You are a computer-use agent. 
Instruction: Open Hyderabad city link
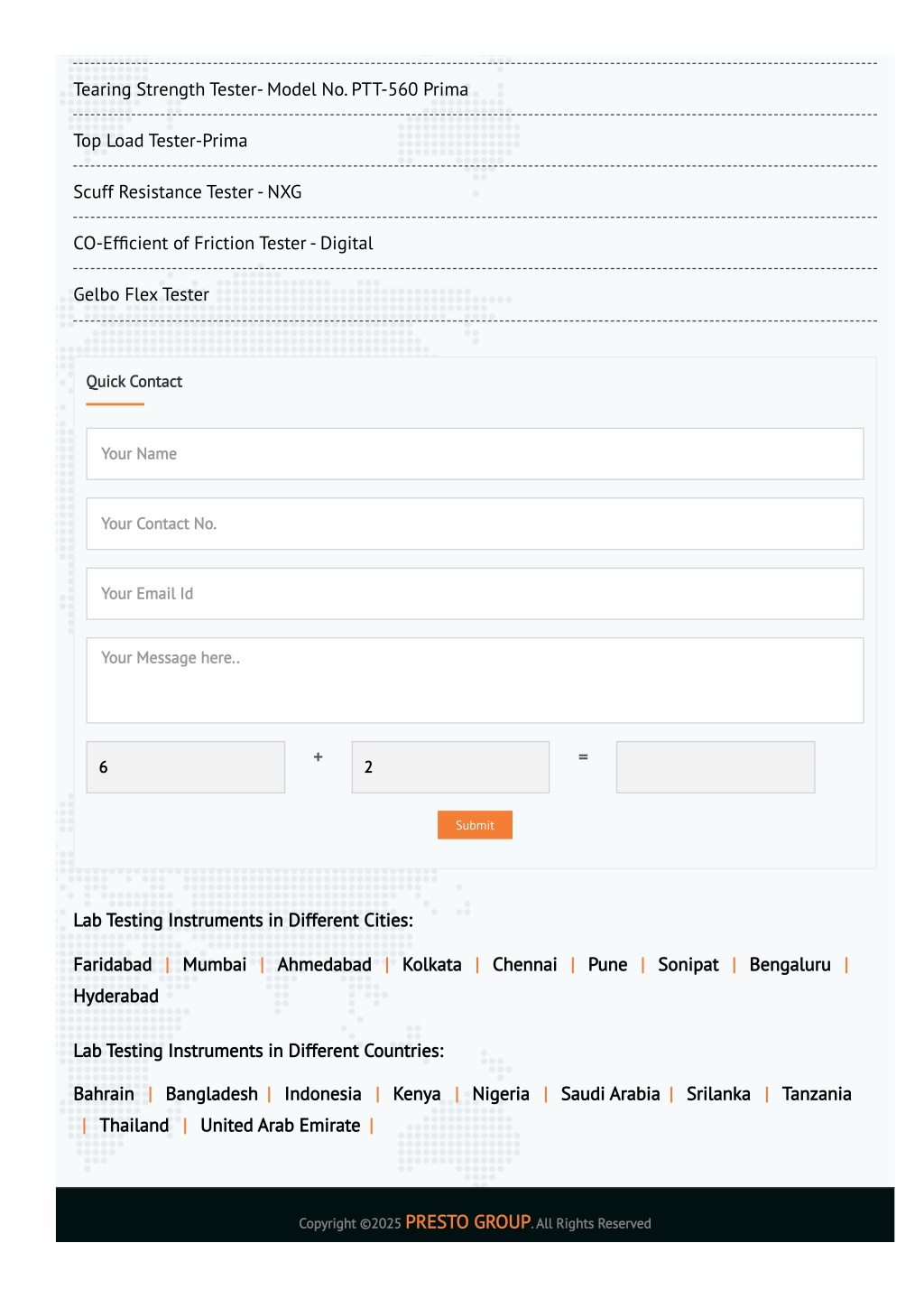pos(115,997)
